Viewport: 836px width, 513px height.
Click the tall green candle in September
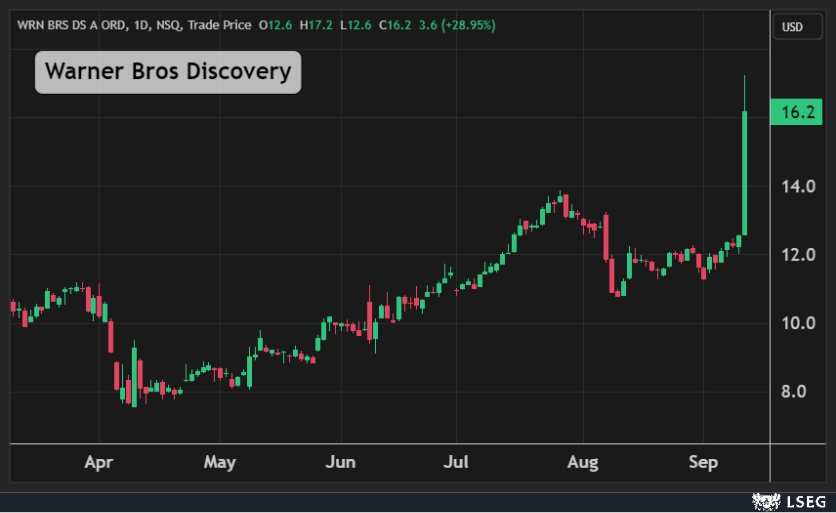pos(744,170)
